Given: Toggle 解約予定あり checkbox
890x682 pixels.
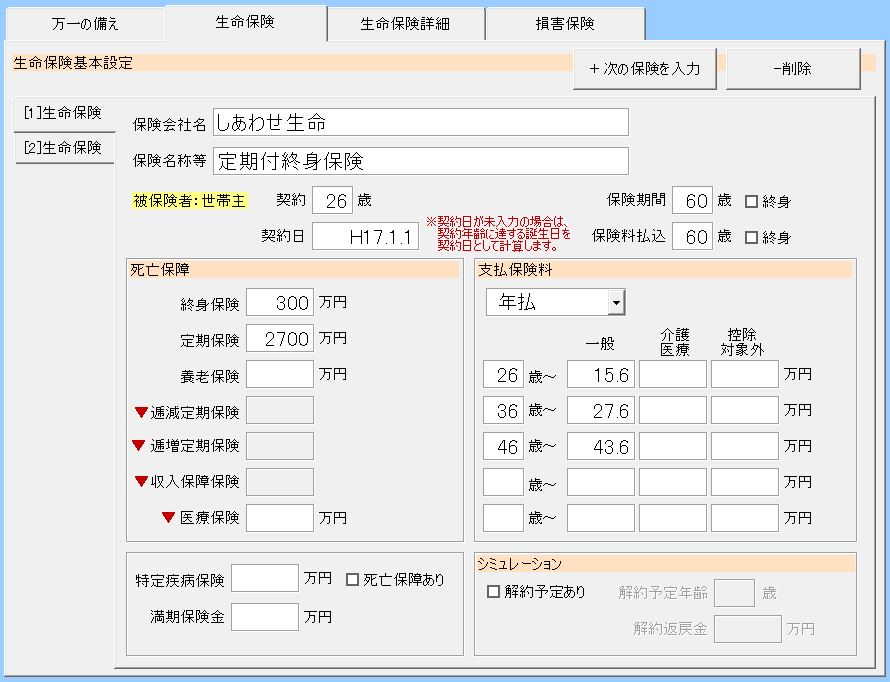Looking at the screenshot, I should coord(493,592).
